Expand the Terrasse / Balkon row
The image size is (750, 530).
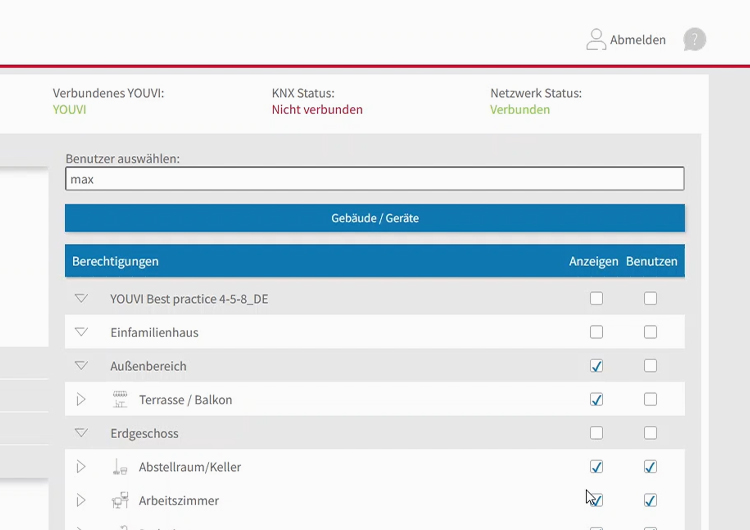[x=81, y=399]
